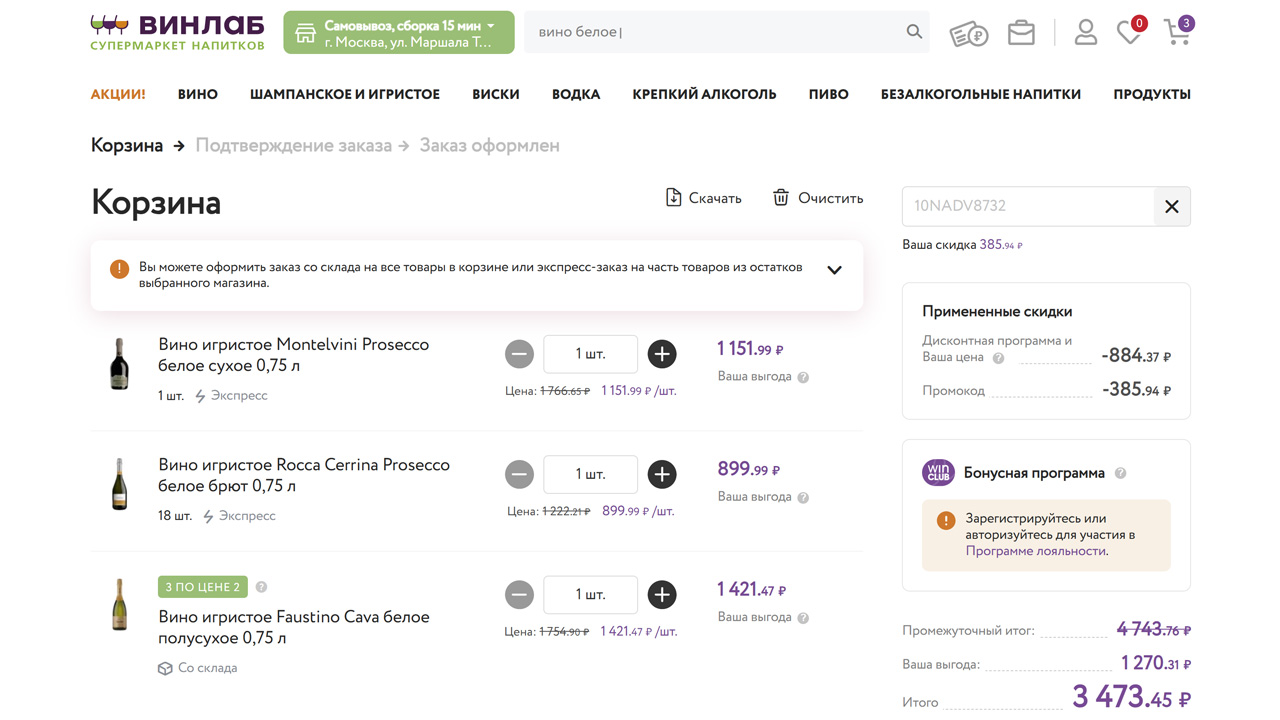This screenshot has width=1280, height=720.
Task: Click the question icon next to 3 ПО ЦЕНЕ 2
Action: coord(261,587)
